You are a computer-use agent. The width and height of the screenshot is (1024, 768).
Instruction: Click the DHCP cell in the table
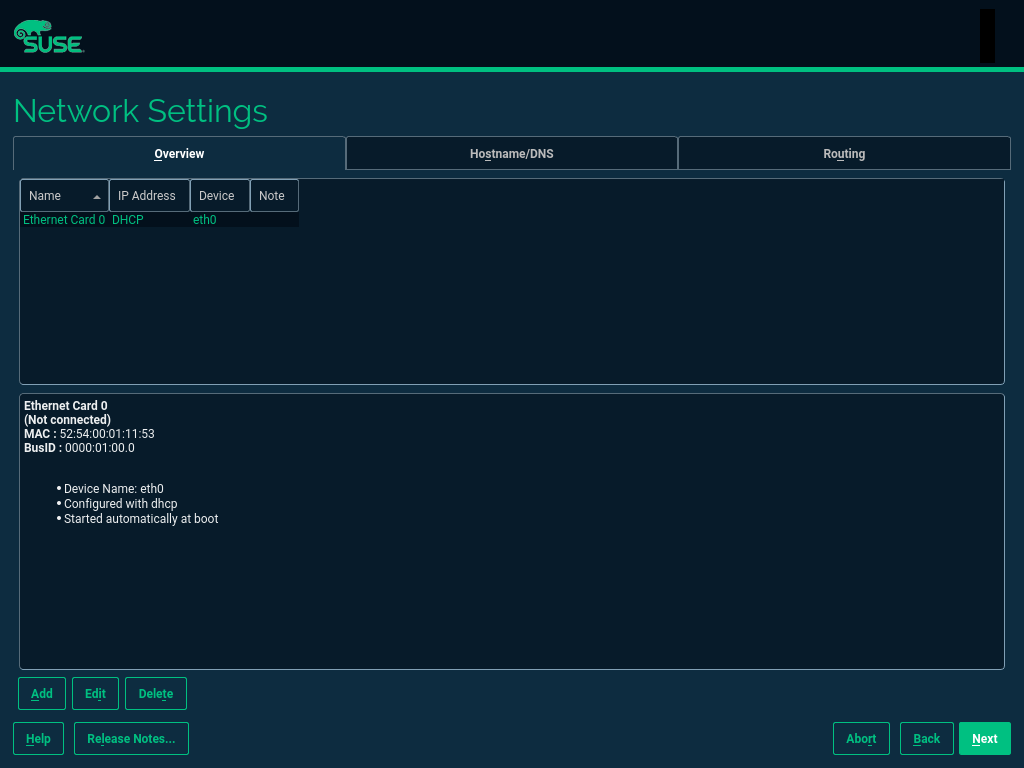tap(128, 220)
